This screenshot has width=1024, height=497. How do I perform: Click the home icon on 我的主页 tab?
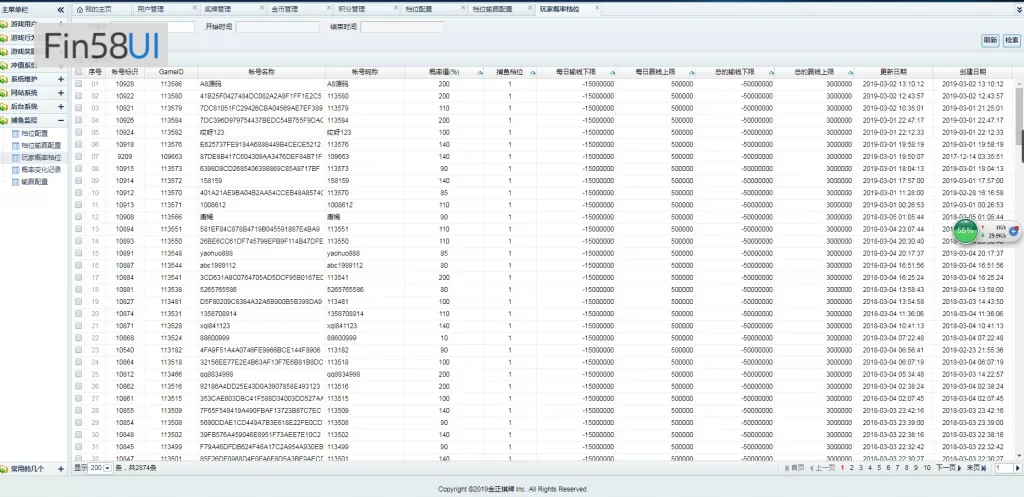pos(79,8)
